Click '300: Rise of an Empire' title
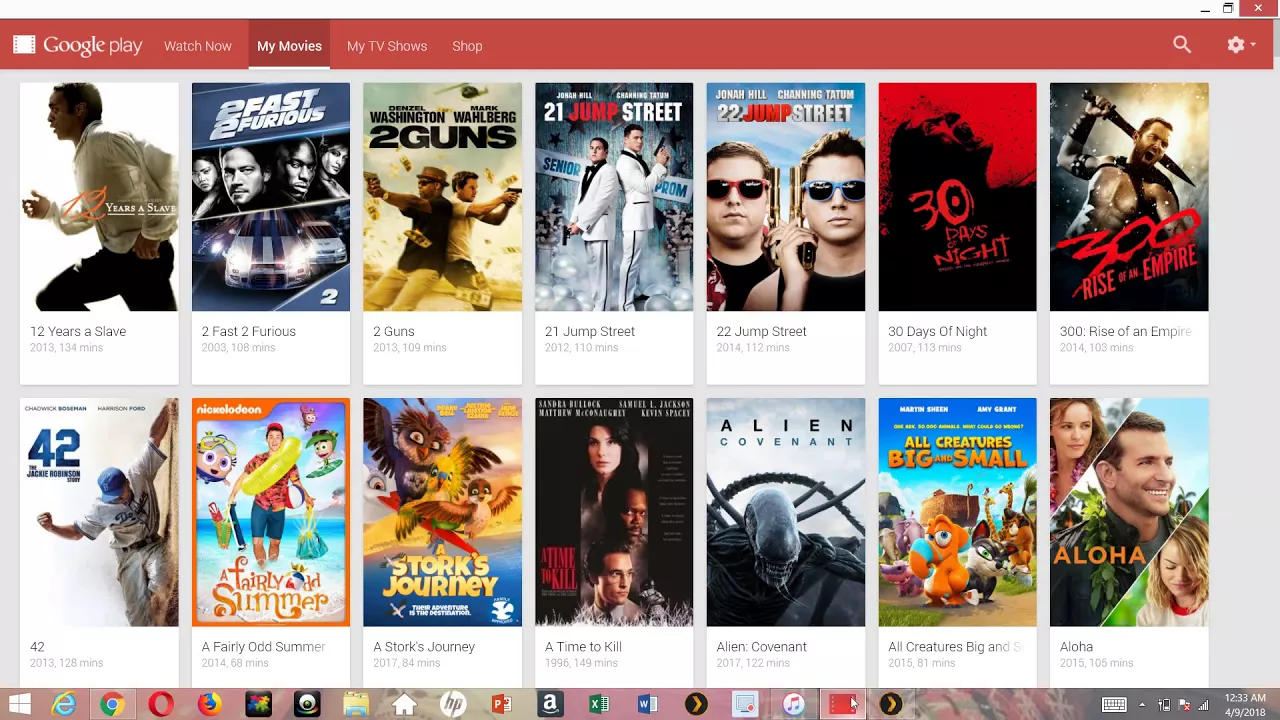1280x720 pixels. click(x=1126, y=331)
